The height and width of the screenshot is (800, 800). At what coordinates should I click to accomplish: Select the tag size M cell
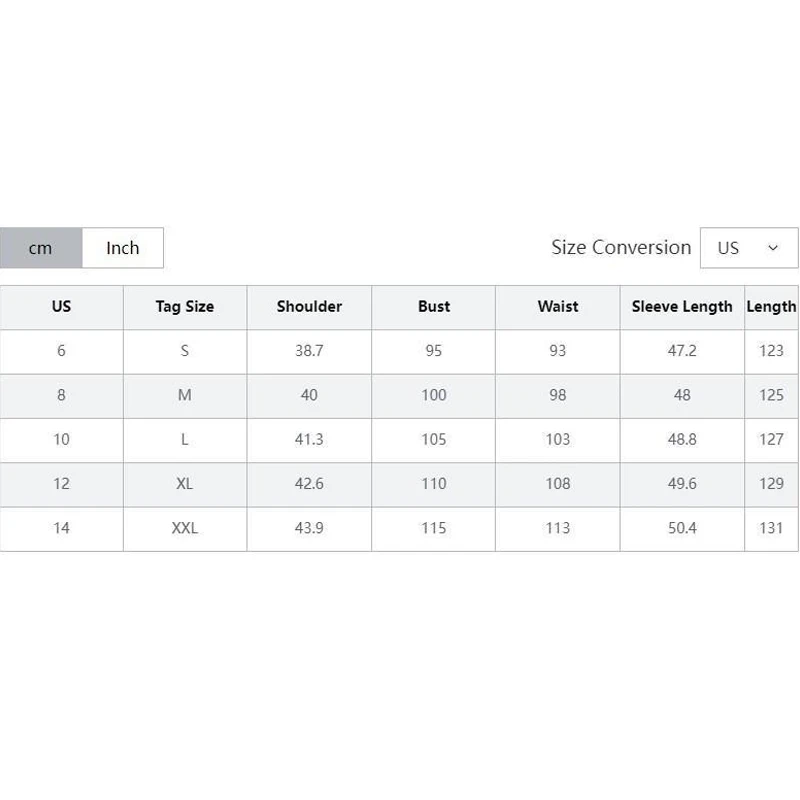click(x=185, y=395)
